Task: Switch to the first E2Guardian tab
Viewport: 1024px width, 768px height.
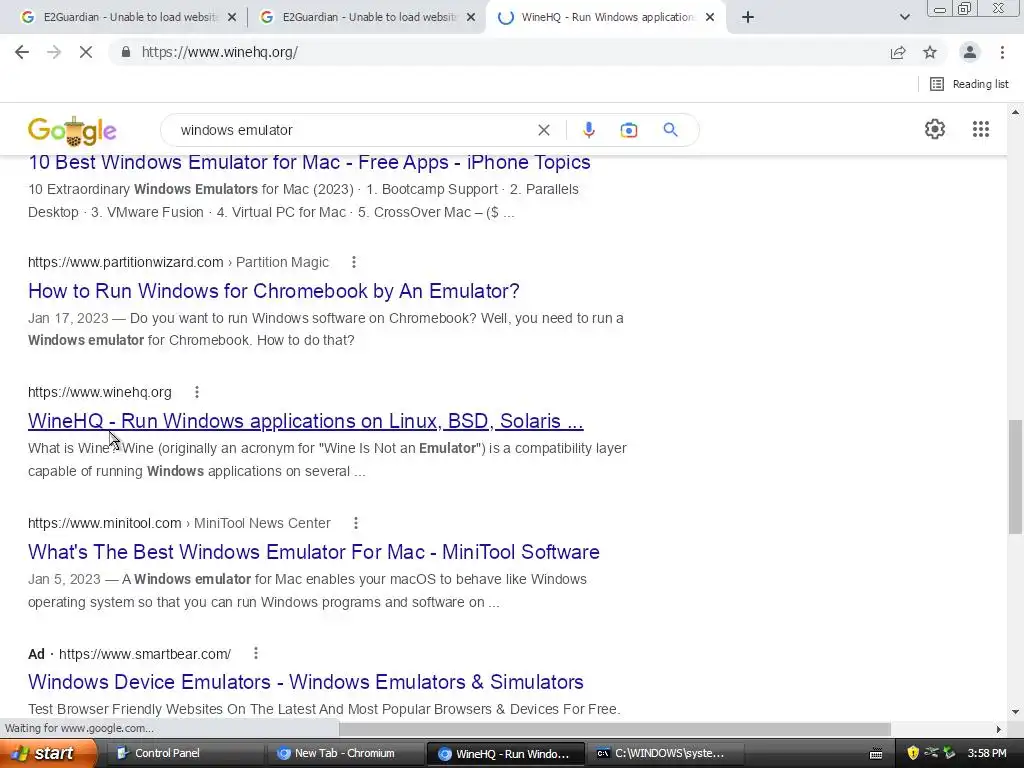Action: pyautogui.click(x=119, y=17)
